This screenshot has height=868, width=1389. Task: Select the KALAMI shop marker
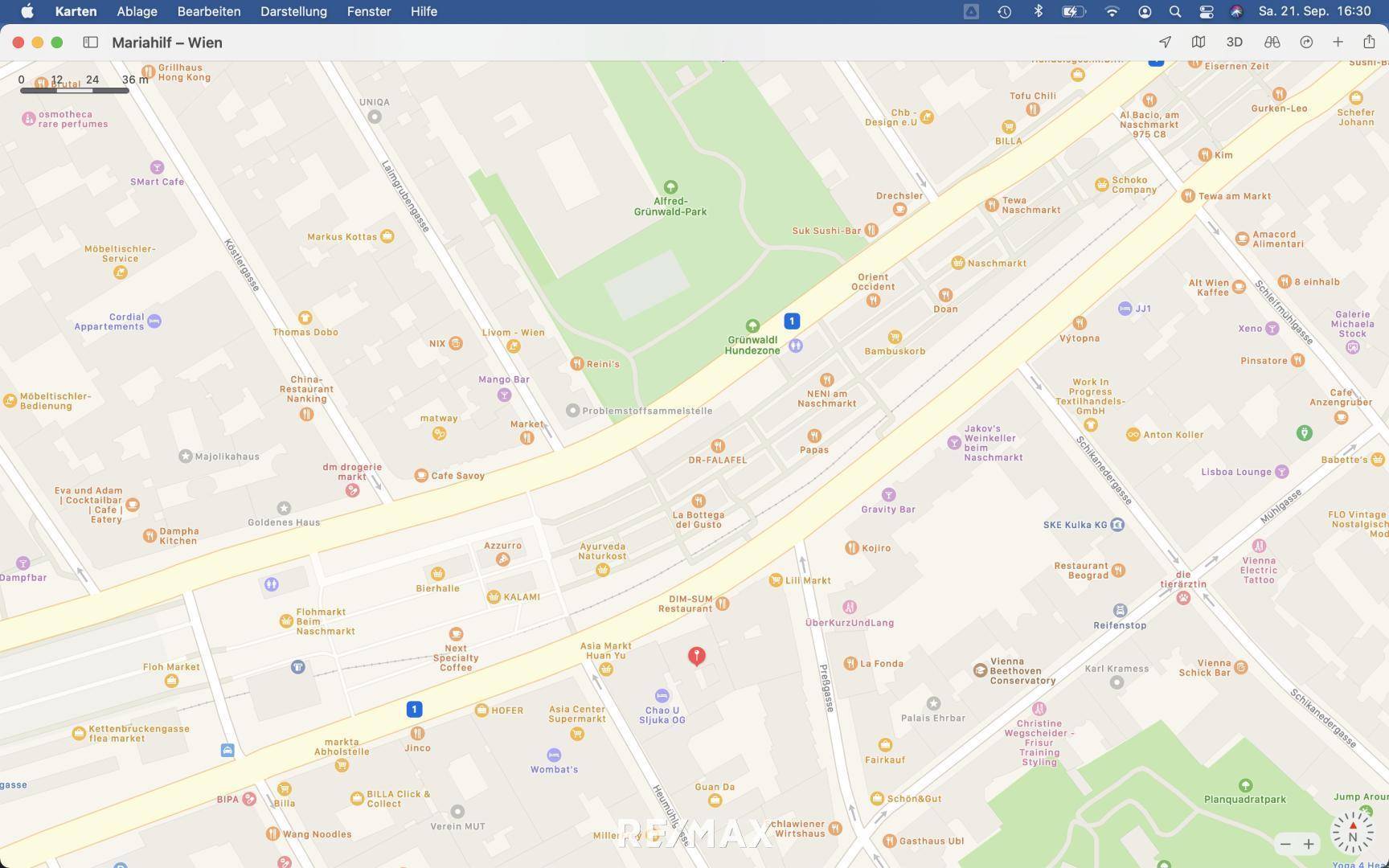tap(494, 596)
